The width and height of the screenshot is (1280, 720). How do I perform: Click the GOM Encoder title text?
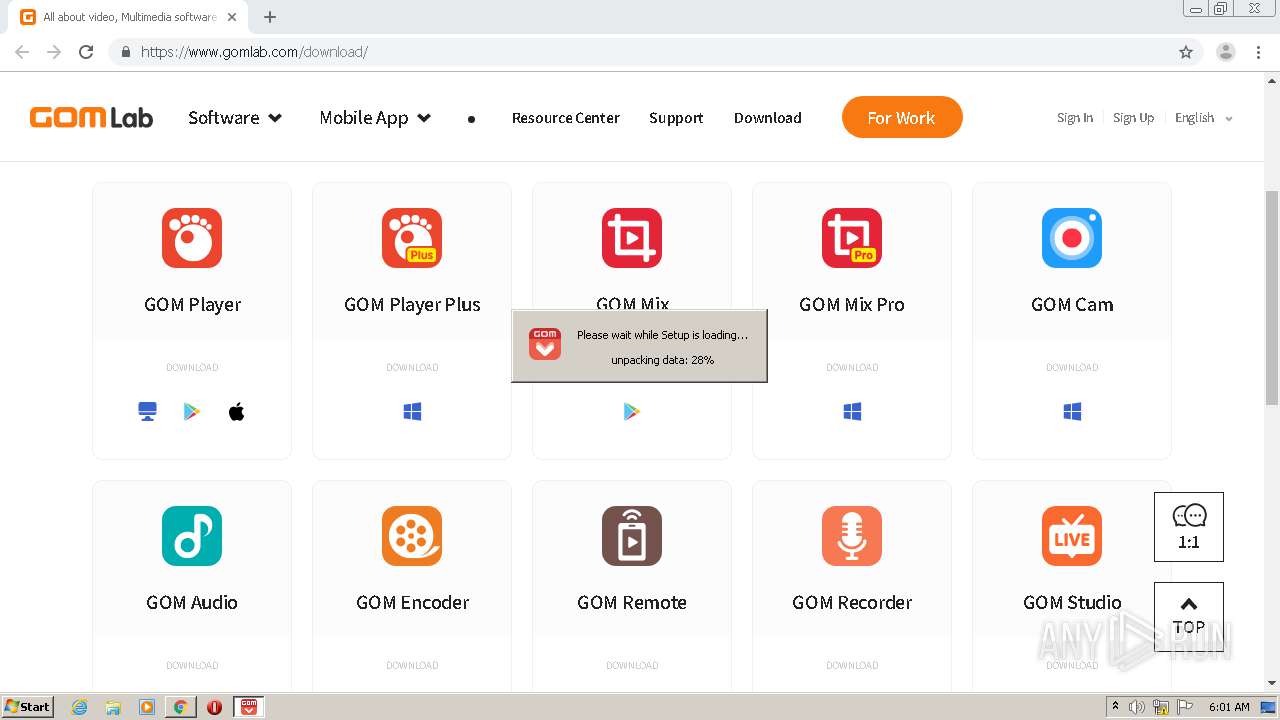pos(412,602)
